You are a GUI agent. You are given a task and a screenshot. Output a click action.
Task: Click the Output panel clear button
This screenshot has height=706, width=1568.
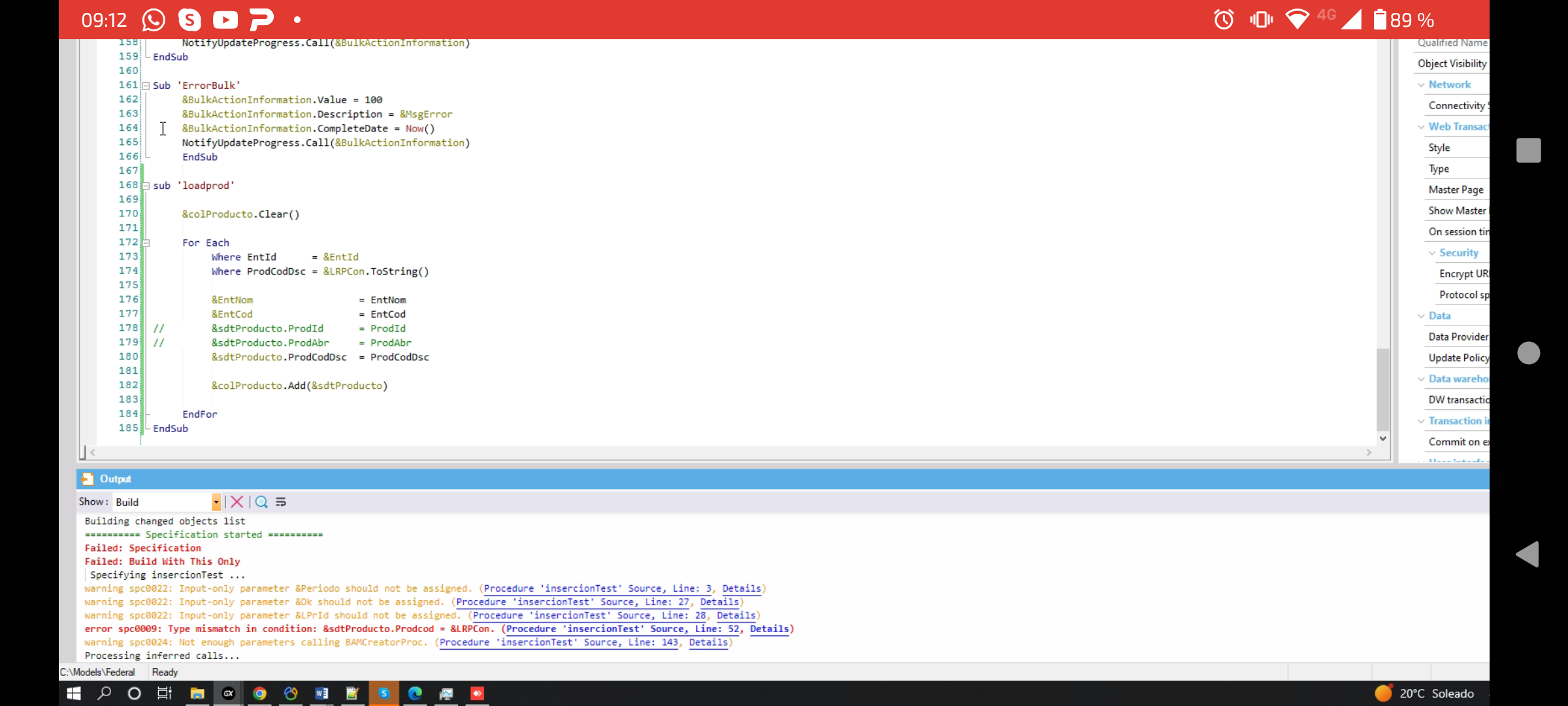pos(237,501)
